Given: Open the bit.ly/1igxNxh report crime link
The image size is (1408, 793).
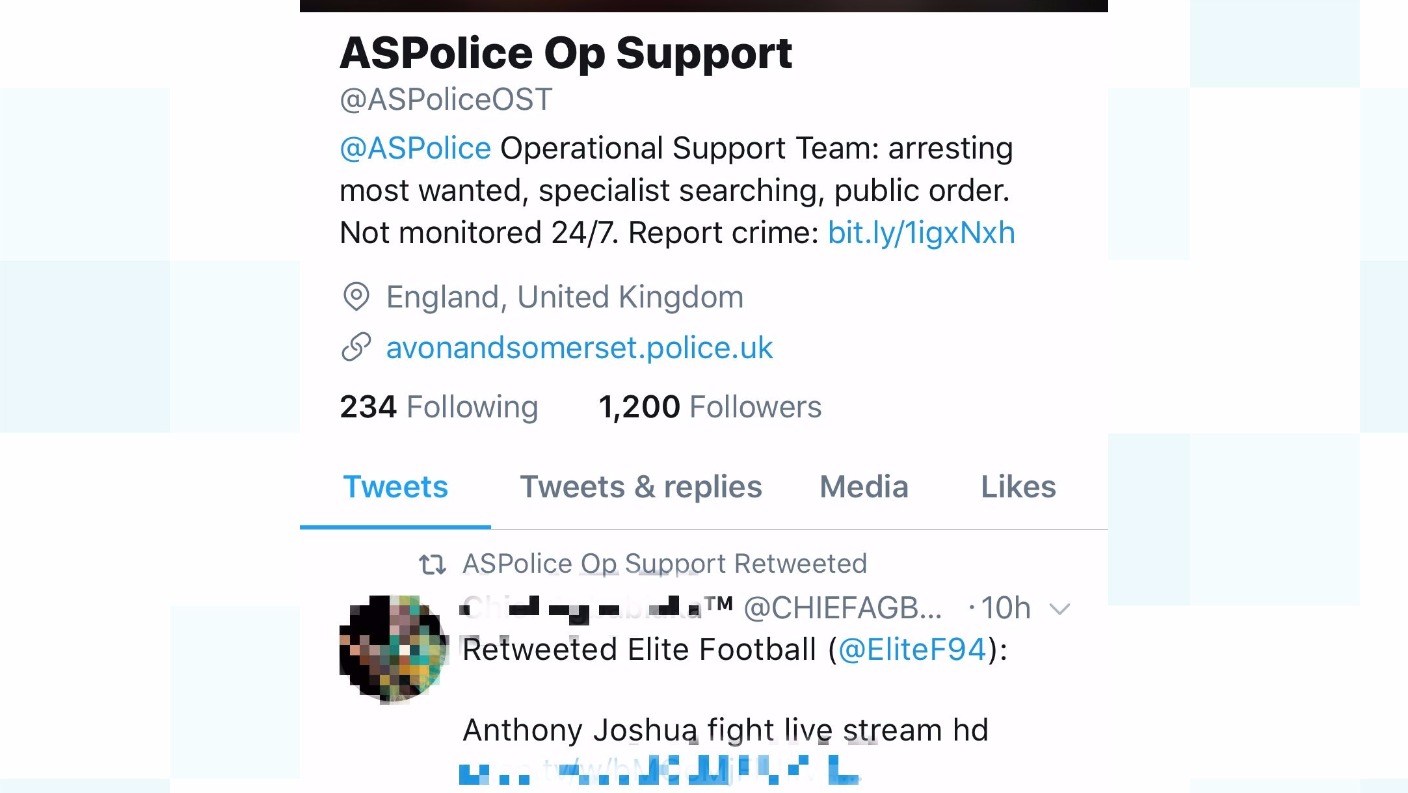Looking at the screenshot, I should (x=921, y=233).
